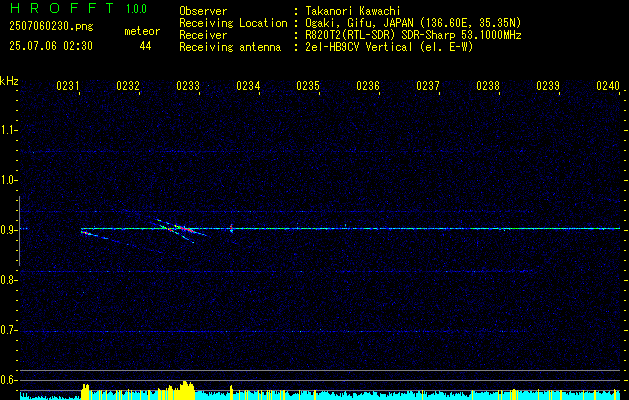Click the 0234 time marker
Viewport: 629px width, 400px height.
248,86
